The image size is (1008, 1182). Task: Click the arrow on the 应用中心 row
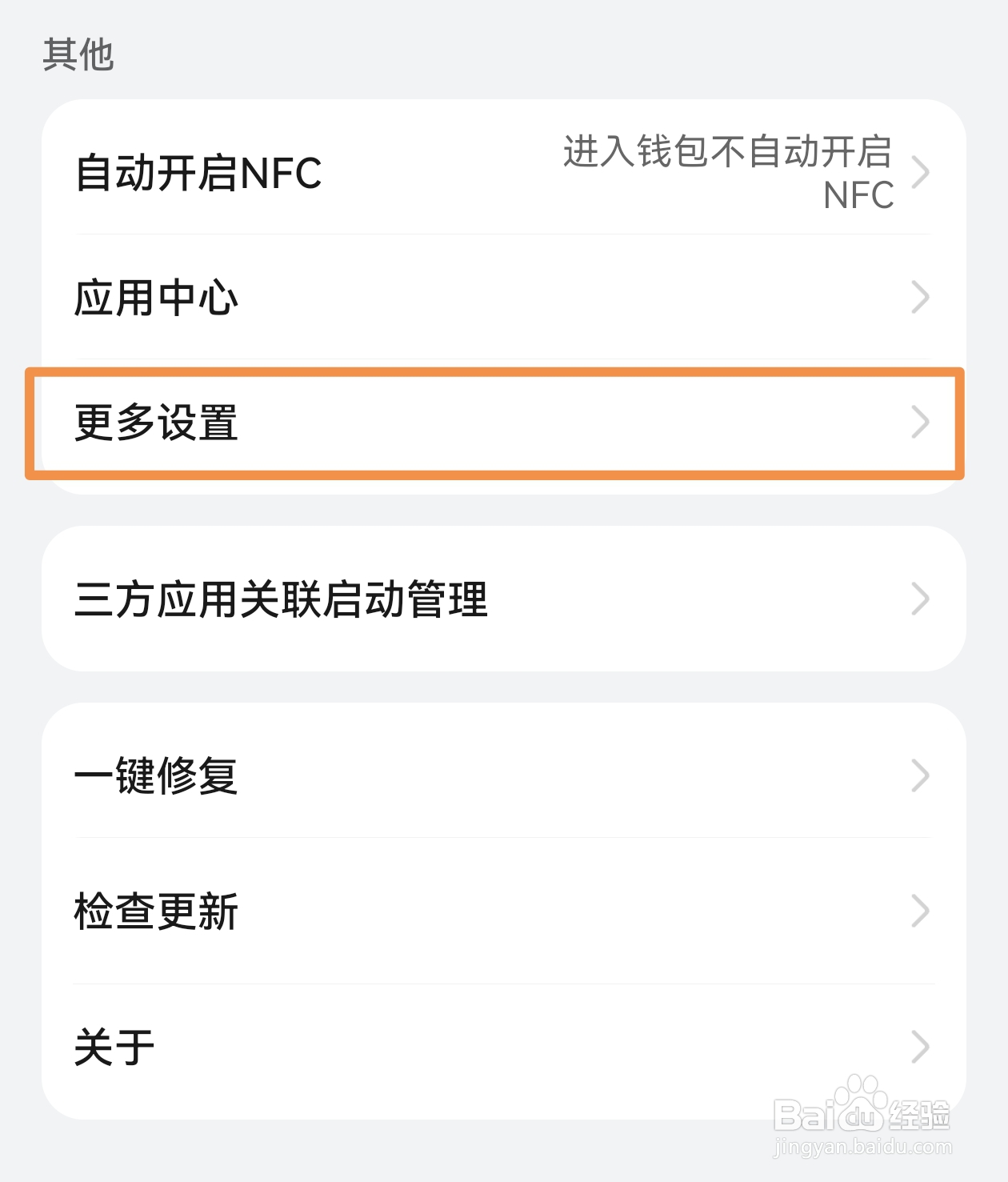click(x=920, y=298)
